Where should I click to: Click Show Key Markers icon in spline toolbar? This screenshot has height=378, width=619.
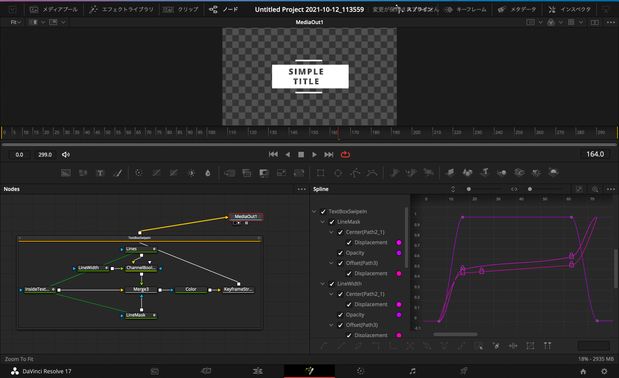pyautogui.click(x=547, y=346)
